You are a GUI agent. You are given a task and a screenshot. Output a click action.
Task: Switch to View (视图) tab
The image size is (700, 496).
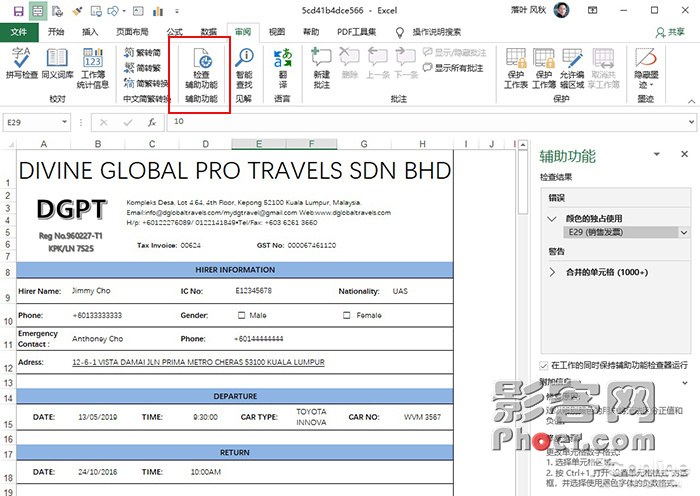(x=277, y=32)
